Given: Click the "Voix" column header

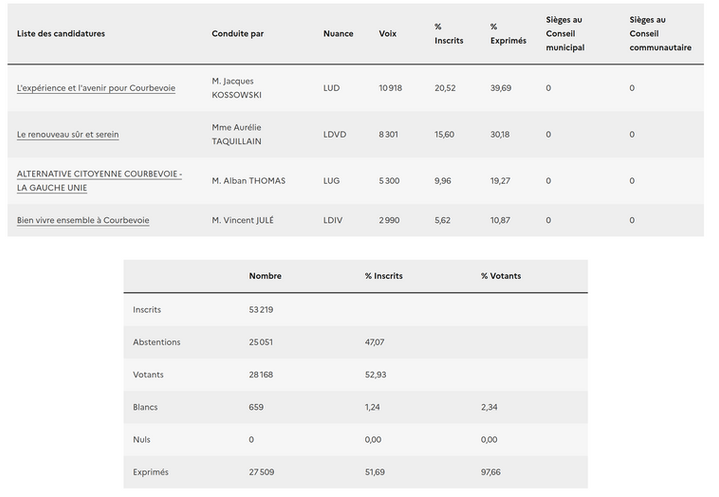Looking at the screenshot, I should click(x=388, y=34).
